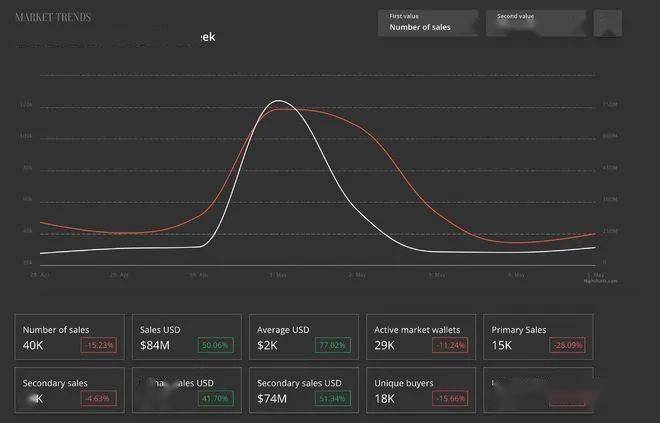Click the -15.66% Unique buyers badge
660x423 pixels.
pos(449,398)
